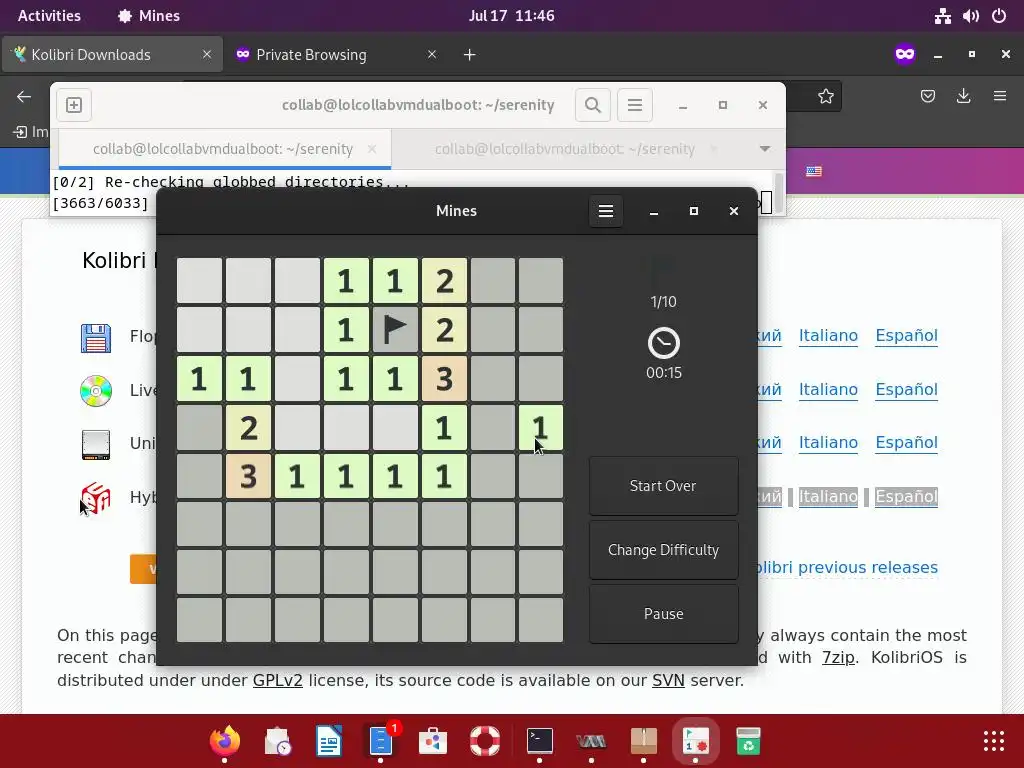
Task: Expand the terminal tab list dropdown arrow
Action: (x=765, y=149)
